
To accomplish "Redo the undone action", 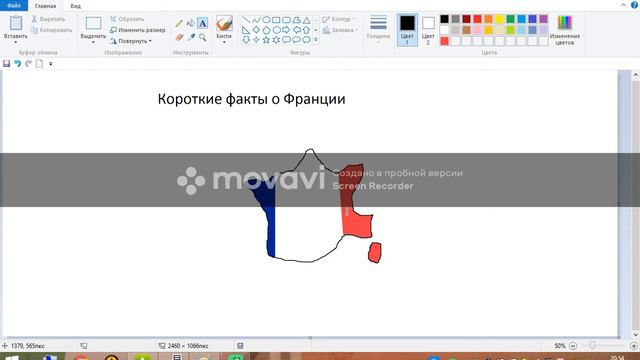I will tap(28, 63).
